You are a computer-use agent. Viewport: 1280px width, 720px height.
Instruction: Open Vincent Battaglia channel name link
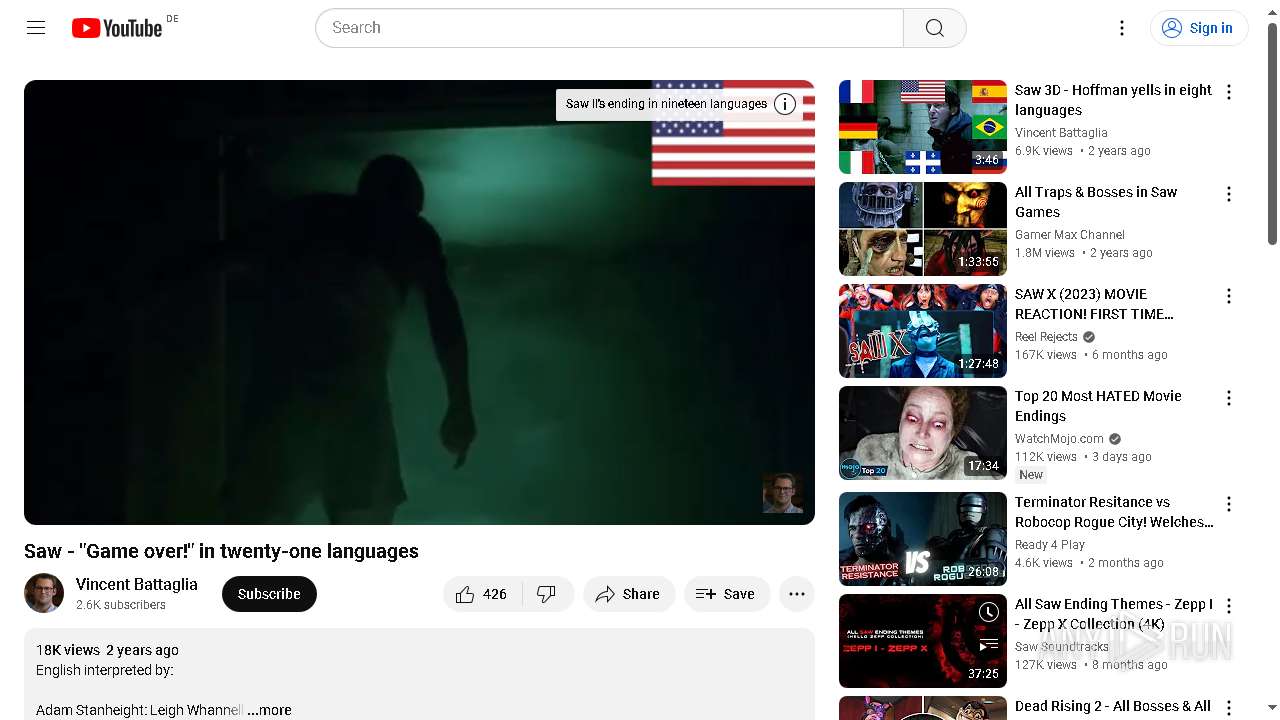point(137,585)
